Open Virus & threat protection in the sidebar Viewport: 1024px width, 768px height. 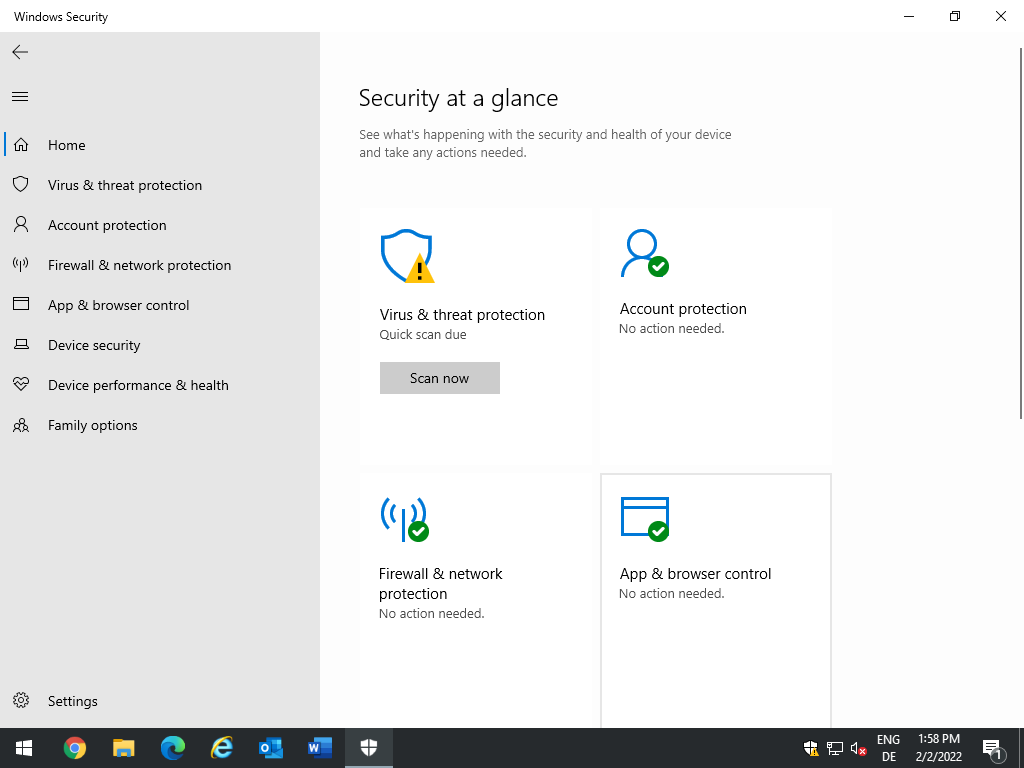tap(124, 185)
